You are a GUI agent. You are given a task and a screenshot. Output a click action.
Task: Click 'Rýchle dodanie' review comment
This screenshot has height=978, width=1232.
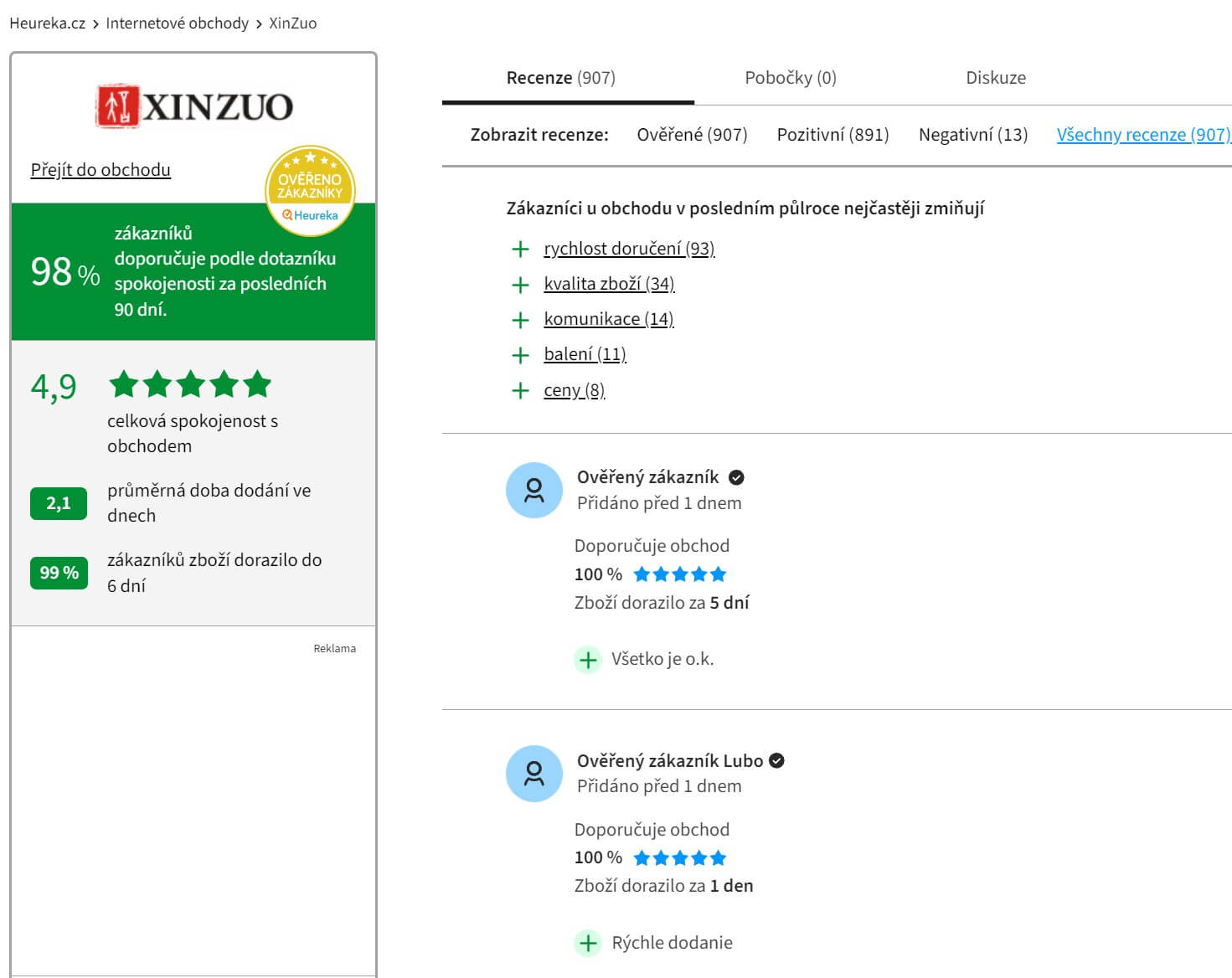(672, 943)
